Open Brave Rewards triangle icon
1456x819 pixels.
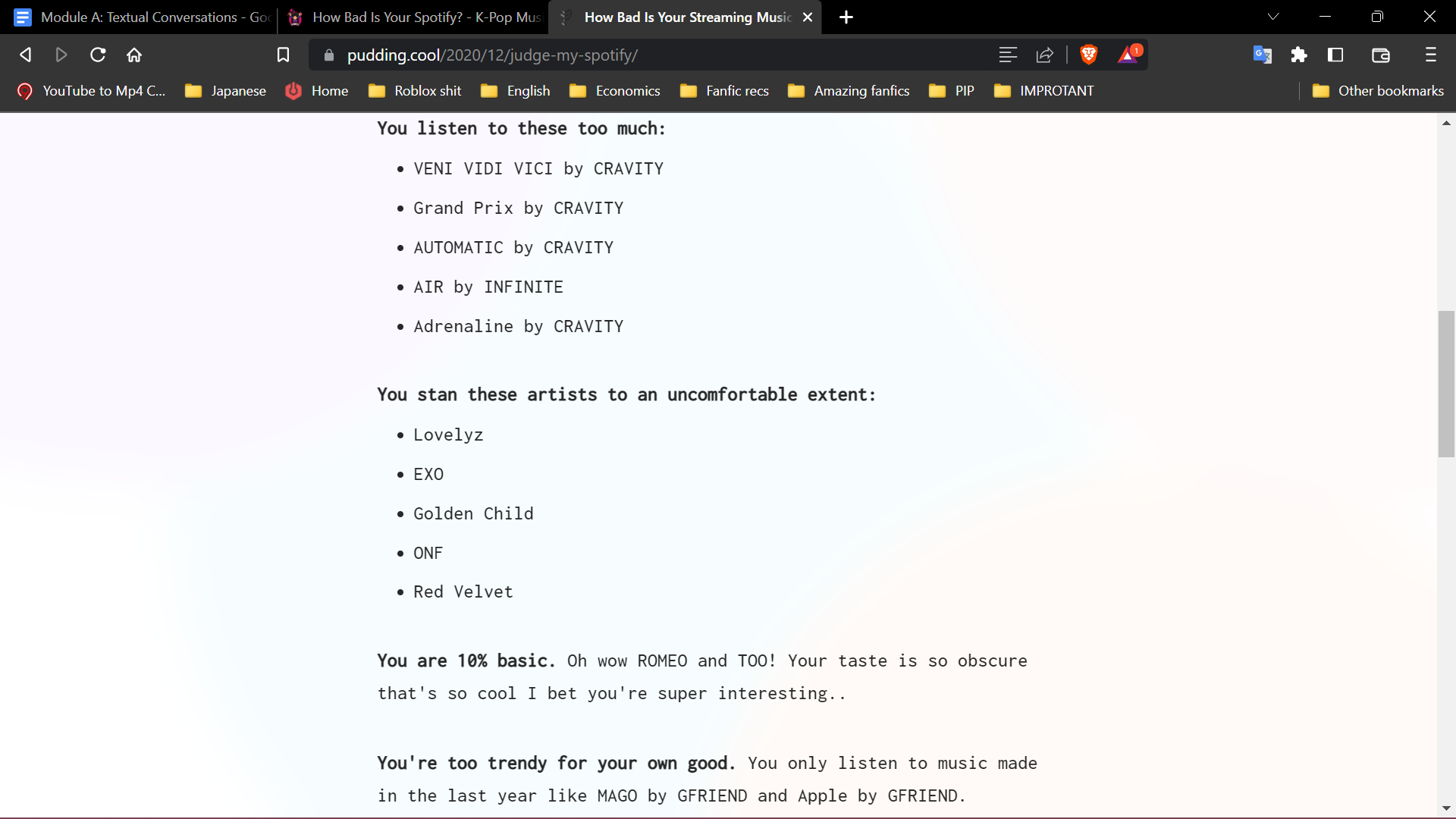tap(1128, 55)
